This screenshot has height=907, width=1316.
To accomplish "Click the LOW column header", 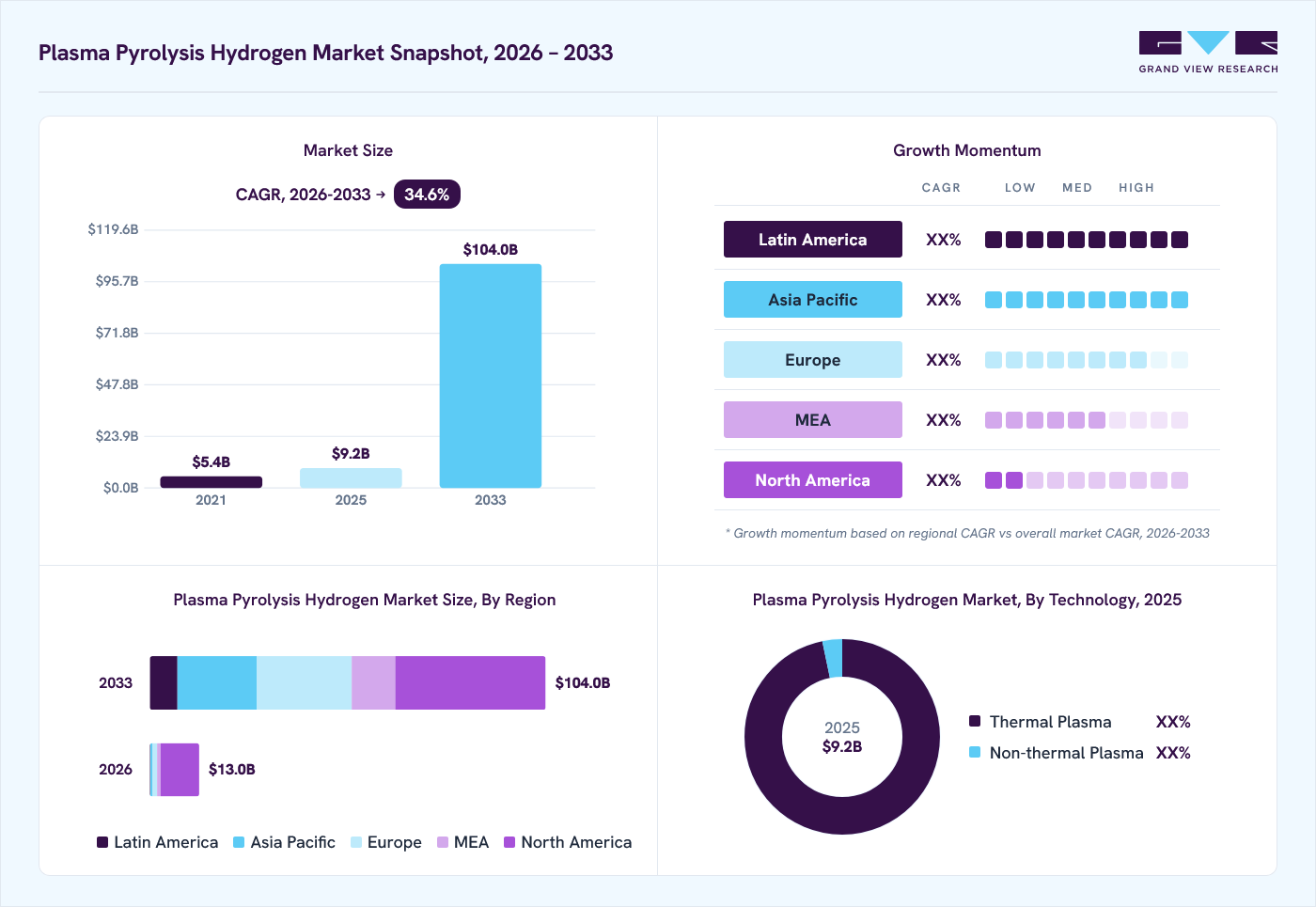I will point(1020,188).
